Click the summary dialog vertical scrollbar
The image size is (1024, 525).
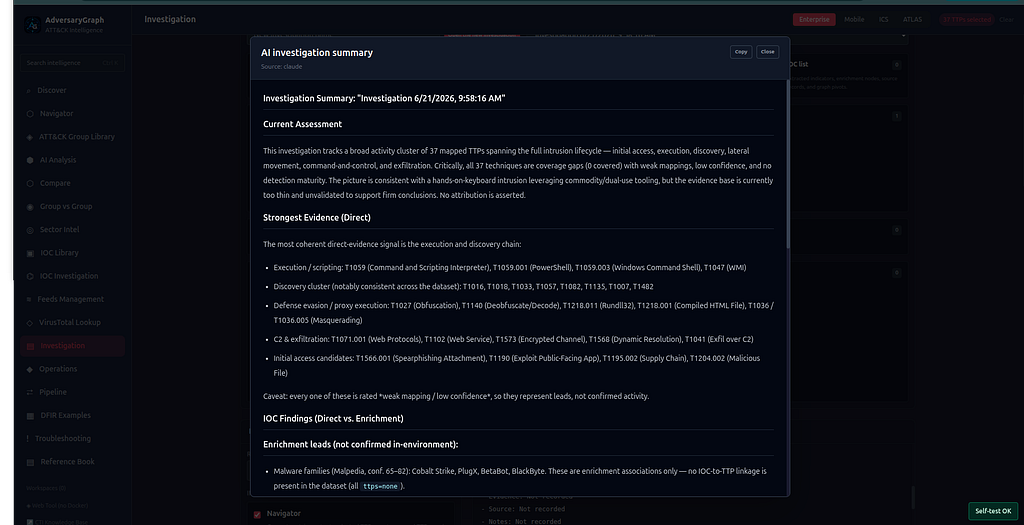click(x=788, y=165)
